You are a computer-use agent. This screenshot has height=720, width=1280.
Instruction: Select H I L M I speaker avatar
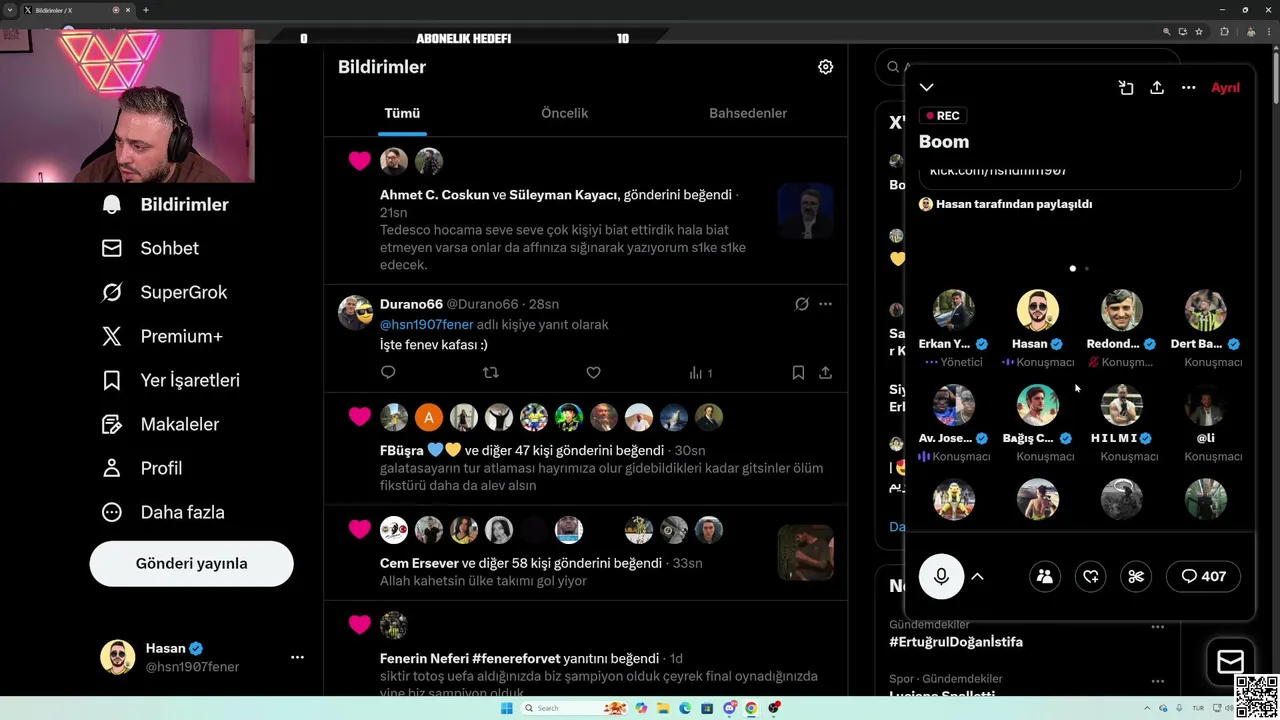tap(1122, 405)
